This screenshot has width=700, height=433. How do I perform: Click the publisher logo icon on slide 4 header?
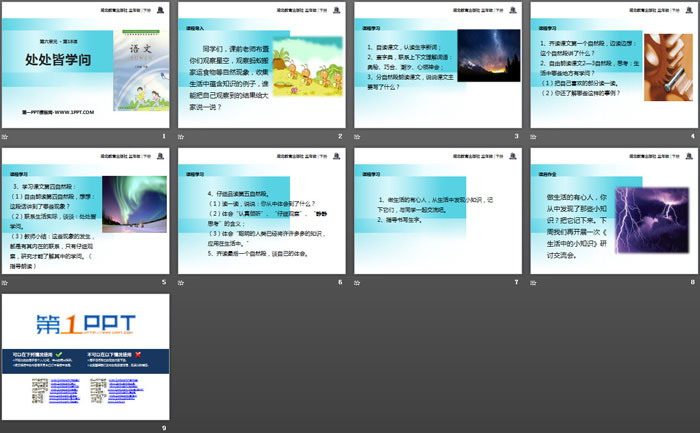(689, 9)
